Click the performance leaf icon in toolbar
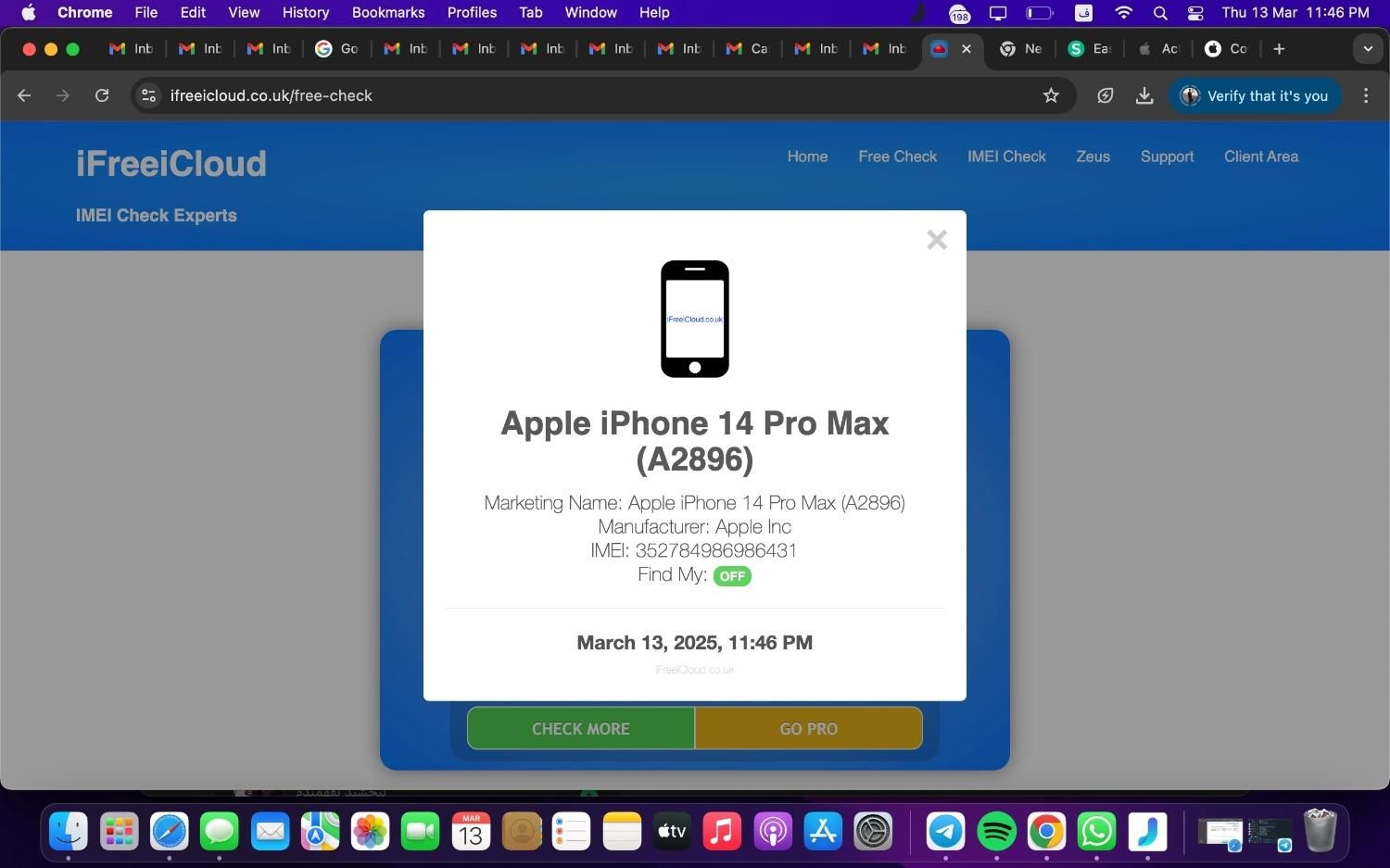This screenshot has width=1390, height=868. [1105, 95]
